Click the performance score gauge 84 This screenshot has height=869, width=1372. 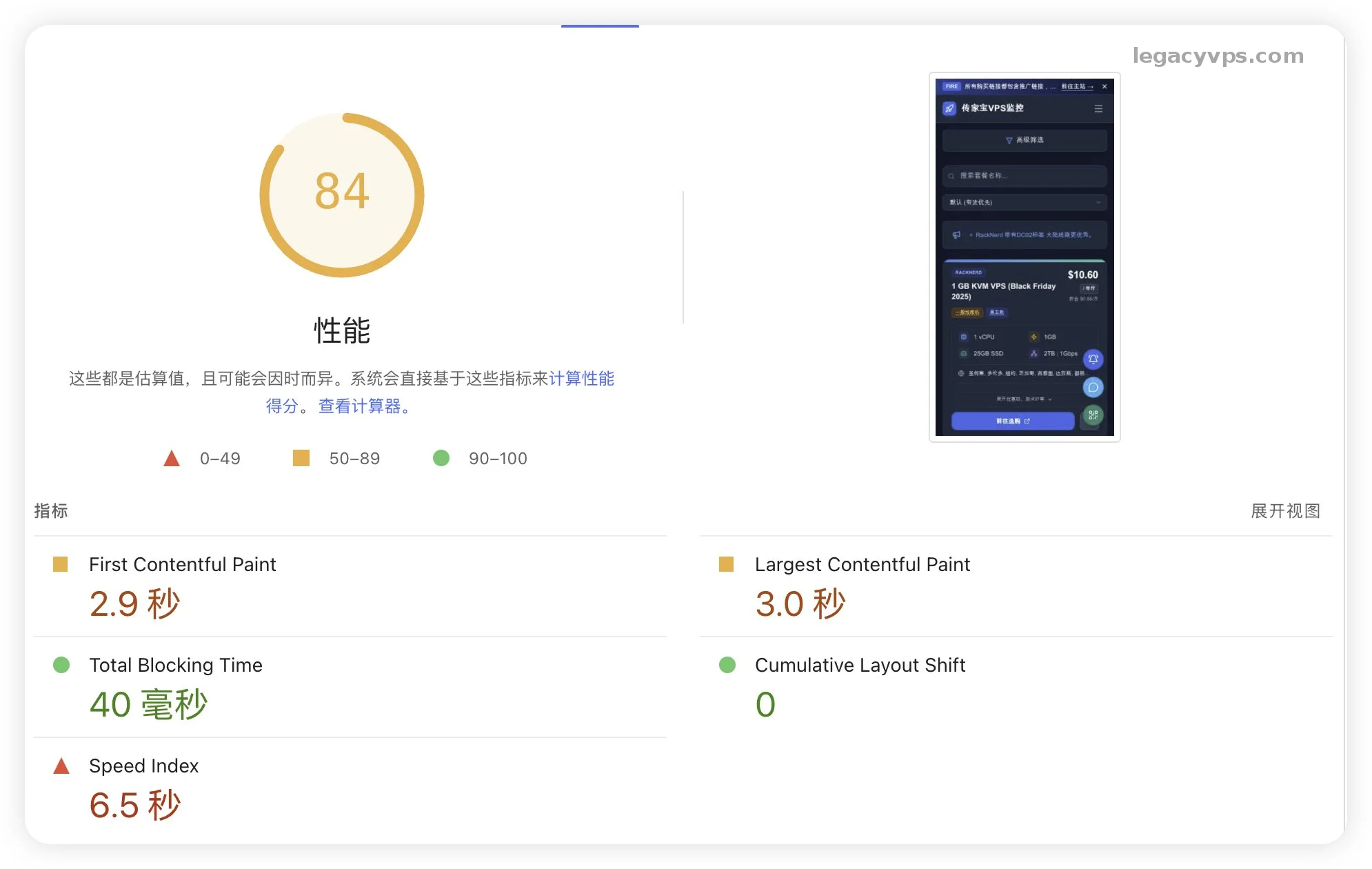pos(342,195)
